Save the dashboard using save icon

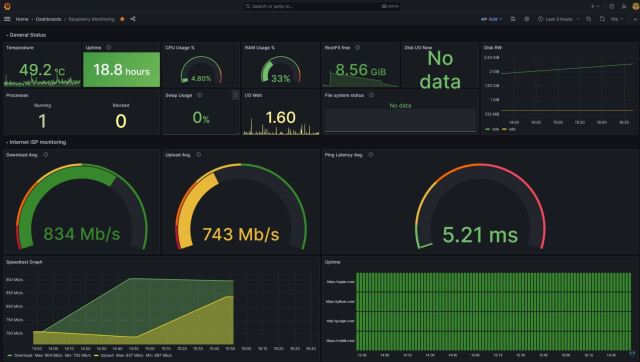(513, 19)
